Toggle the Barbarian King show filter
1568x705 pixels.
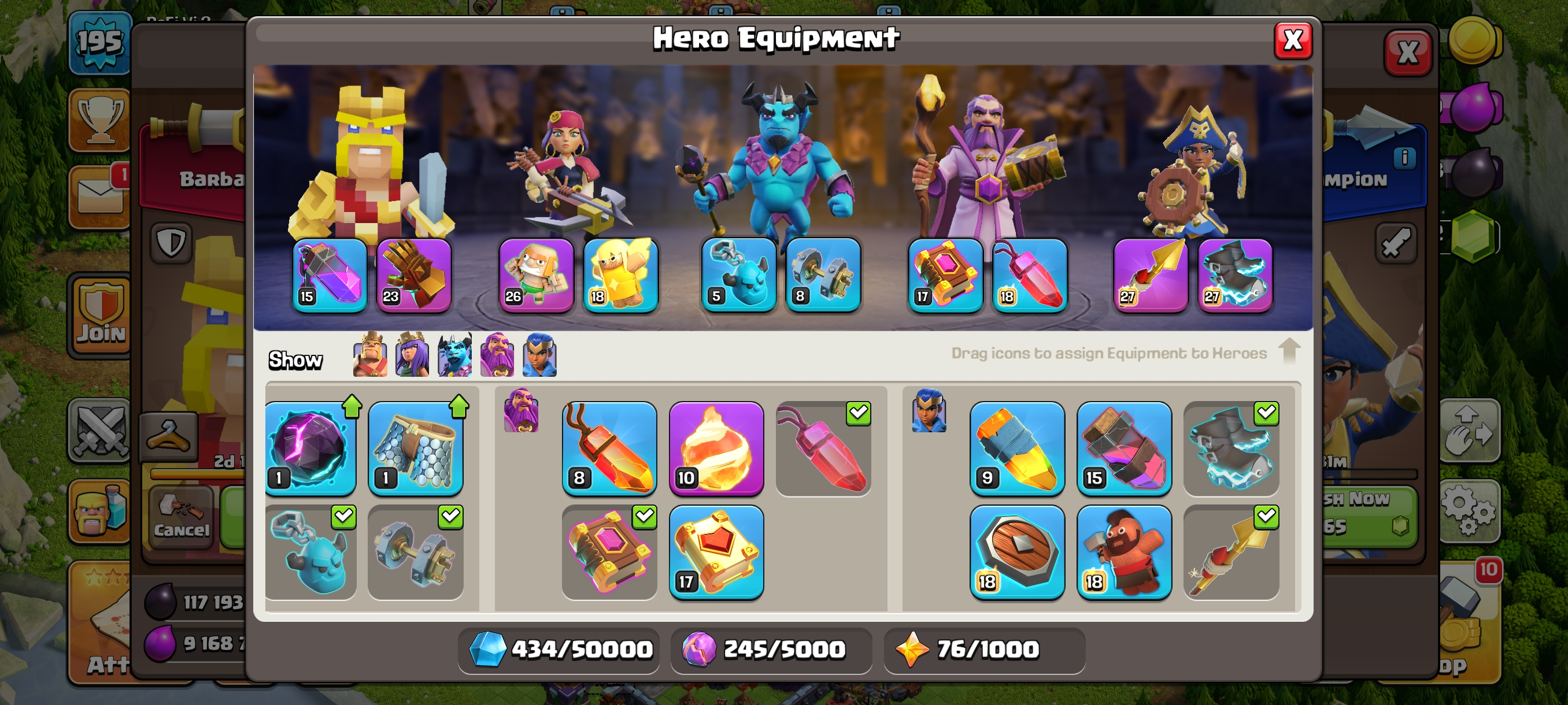coord(369,355)
